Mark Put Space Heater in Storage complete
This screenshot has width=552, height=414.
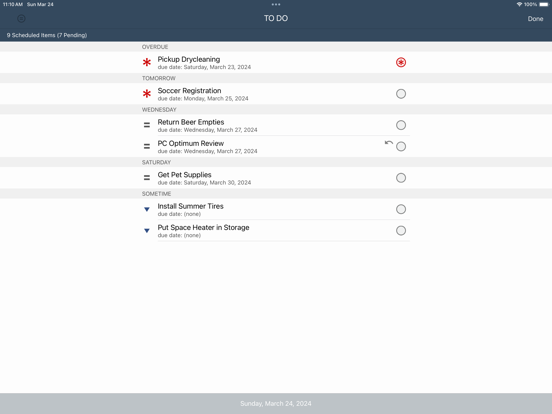point(401,231)
